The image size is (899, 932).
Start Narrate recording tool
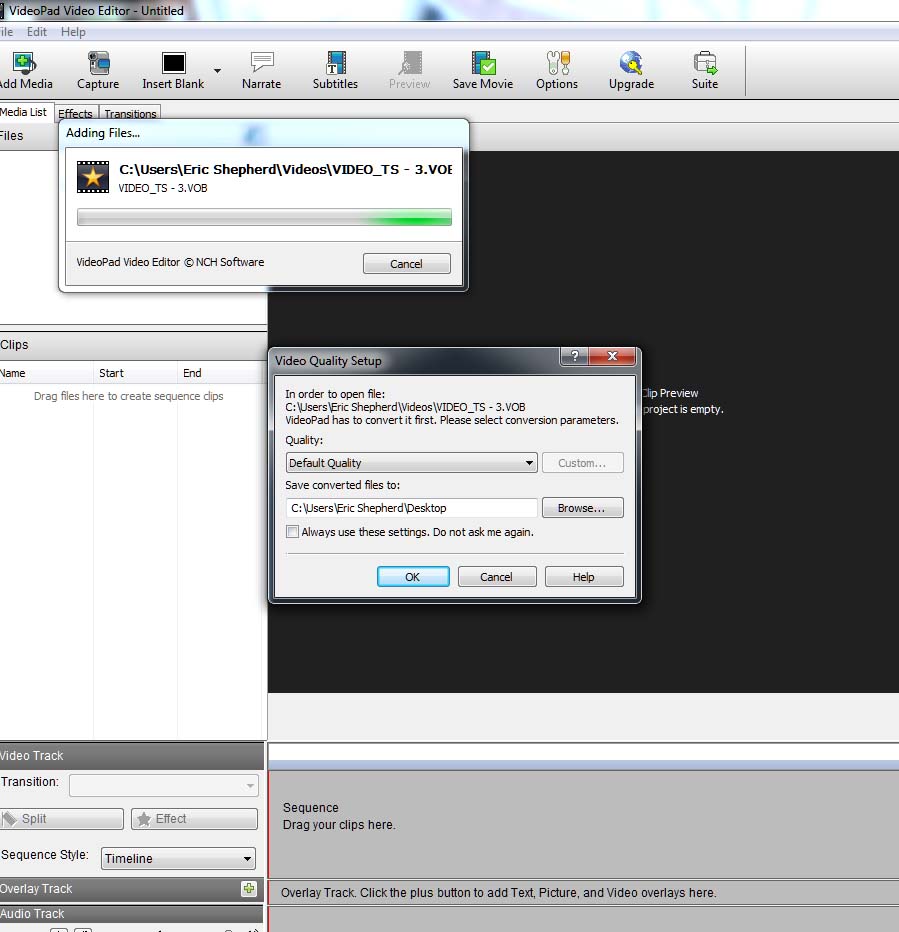(x=261, y=64)
